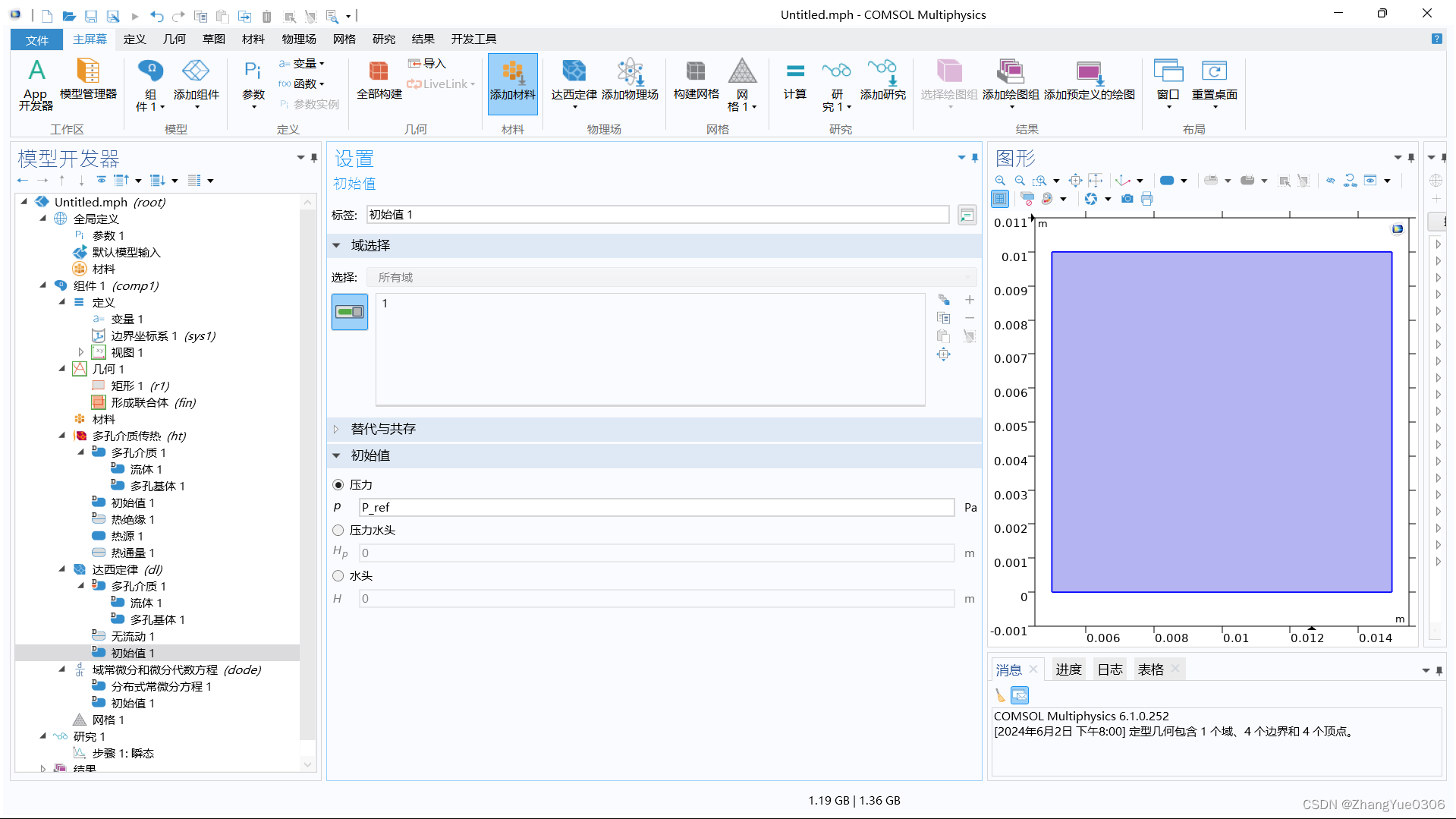Image resolution: width=1456 pixels, height=819 pixels.
Task: Toggle the grid display icon in 图形 toolbar
Action: 1000,199
